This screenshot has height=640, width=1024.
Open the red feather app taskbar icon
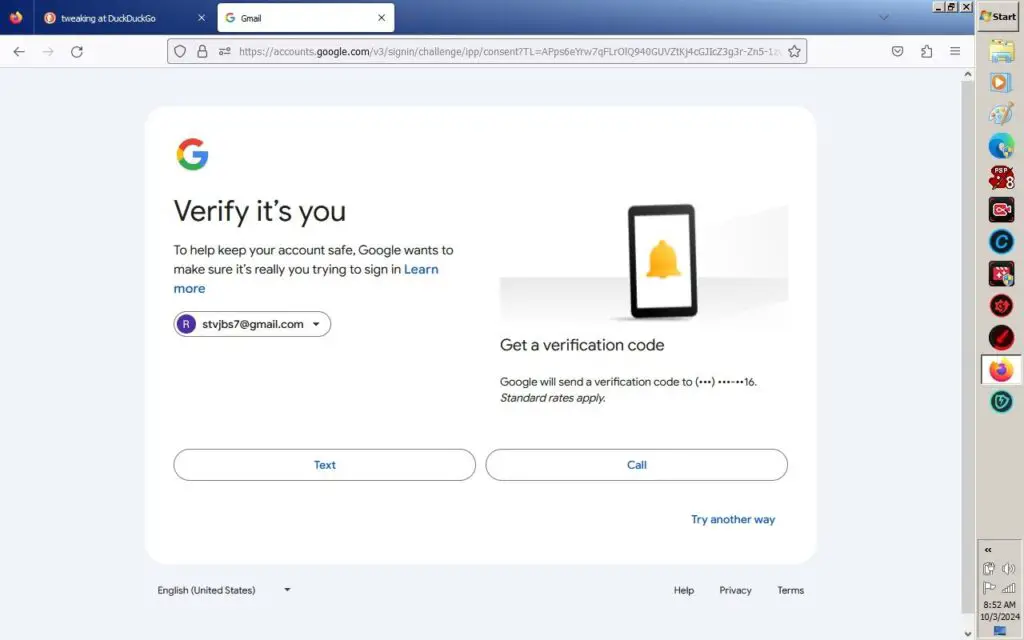coord(1001,338)
